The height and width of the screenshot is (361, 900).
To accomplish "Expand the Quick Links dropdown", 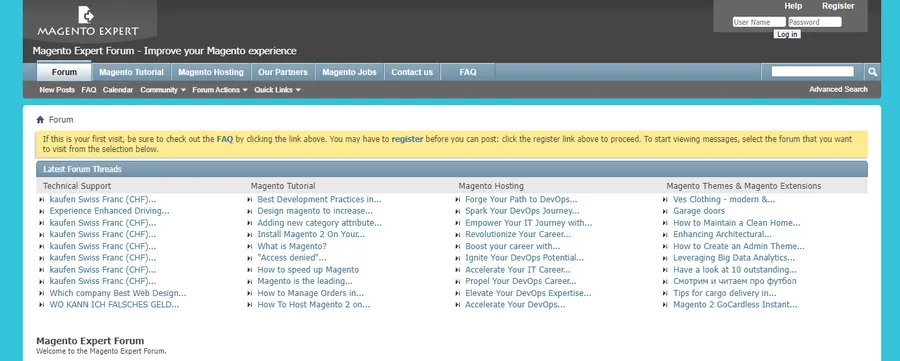I will 277,90.
